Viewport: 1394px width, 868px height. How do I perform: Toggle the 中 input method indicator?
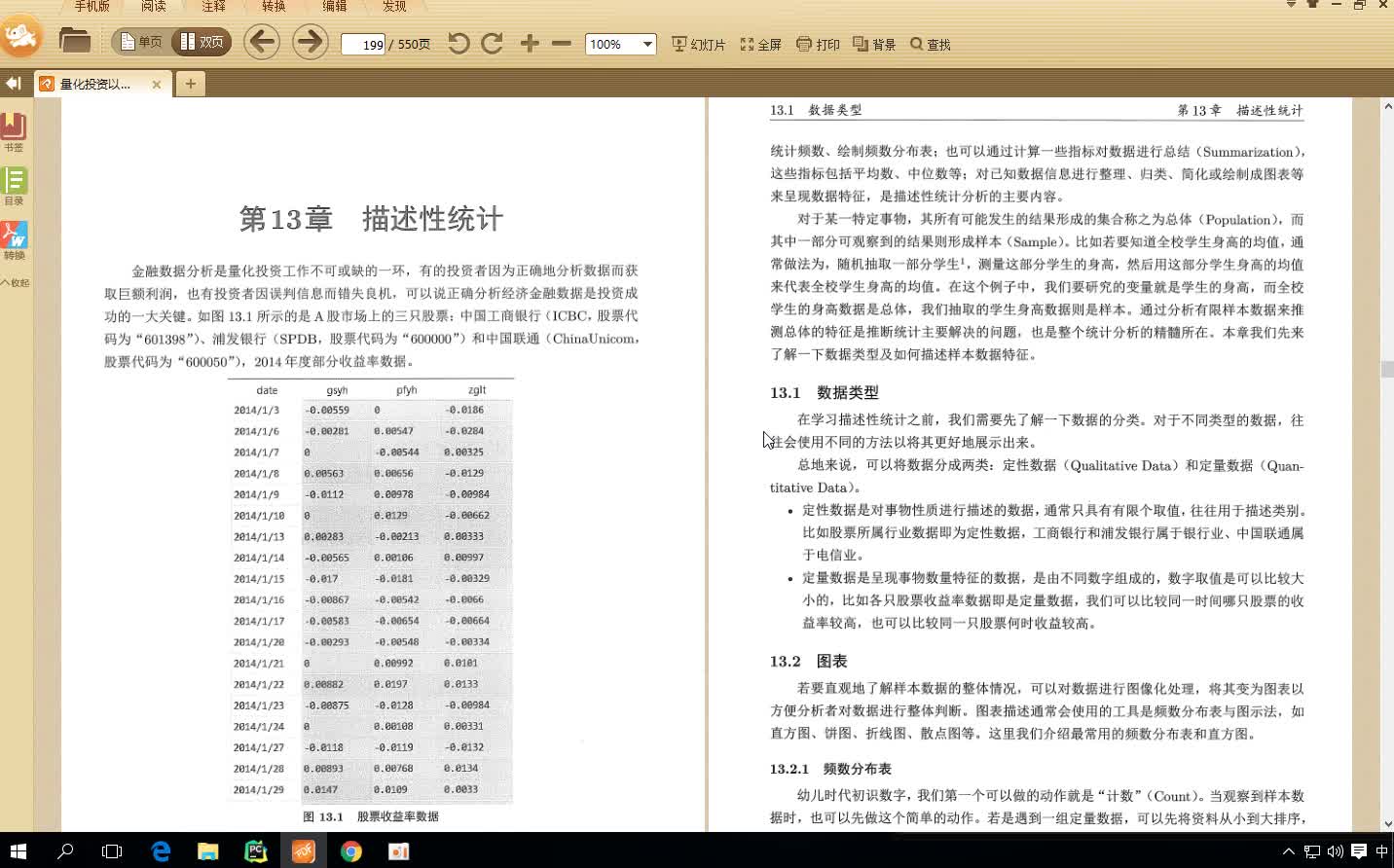1382,851
